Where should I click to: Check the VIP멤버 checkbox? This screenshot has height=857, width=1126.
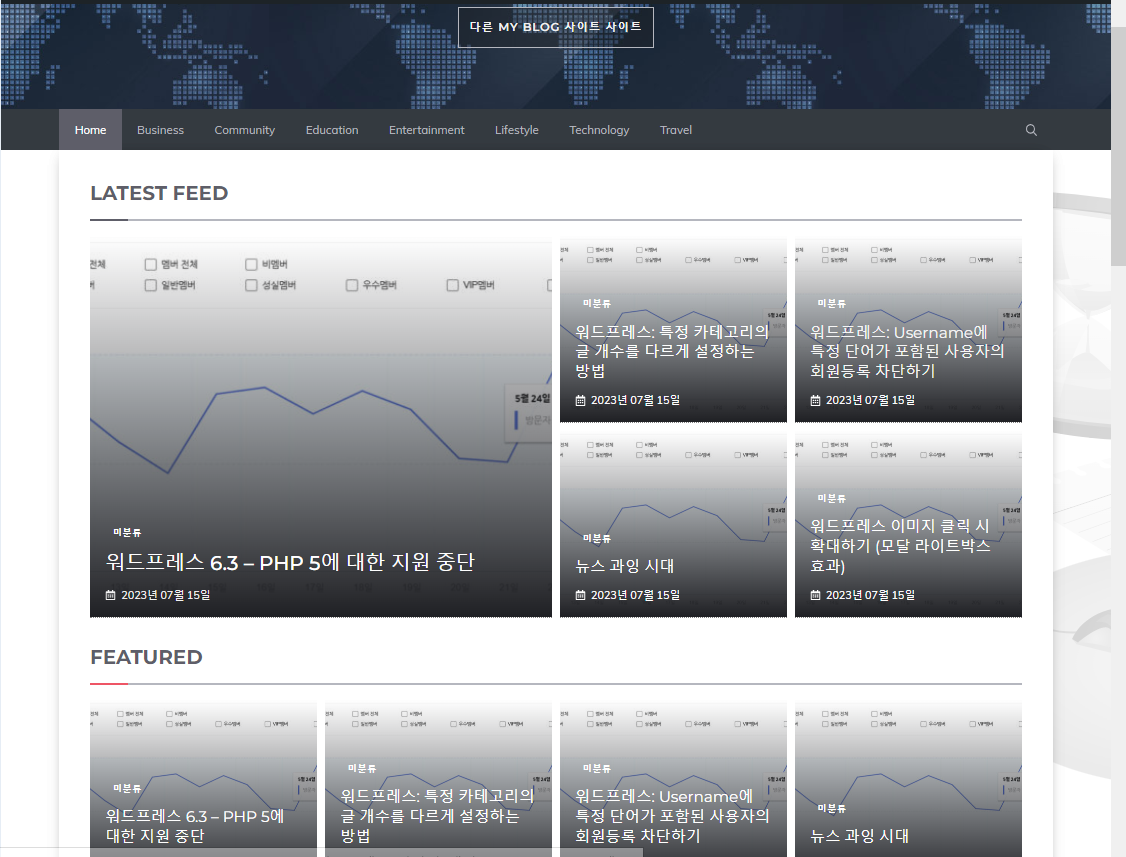[x=452, y=285]
